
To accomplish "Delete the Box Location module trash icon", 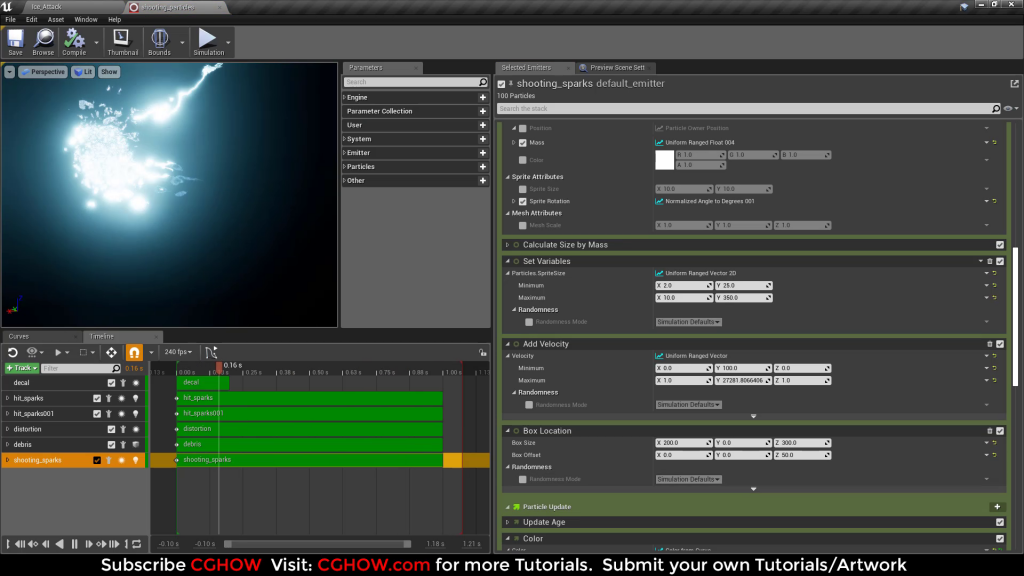I will pos(989,431).
